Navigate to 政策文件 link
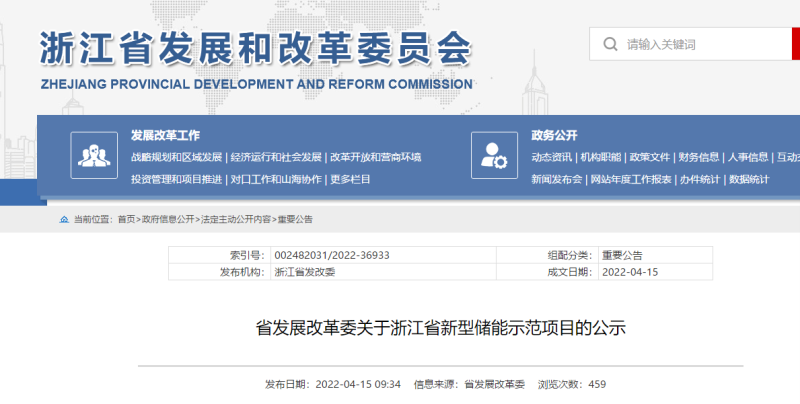Screen dimensions: 800x404 pyautogui.click(x=649, y=157)
